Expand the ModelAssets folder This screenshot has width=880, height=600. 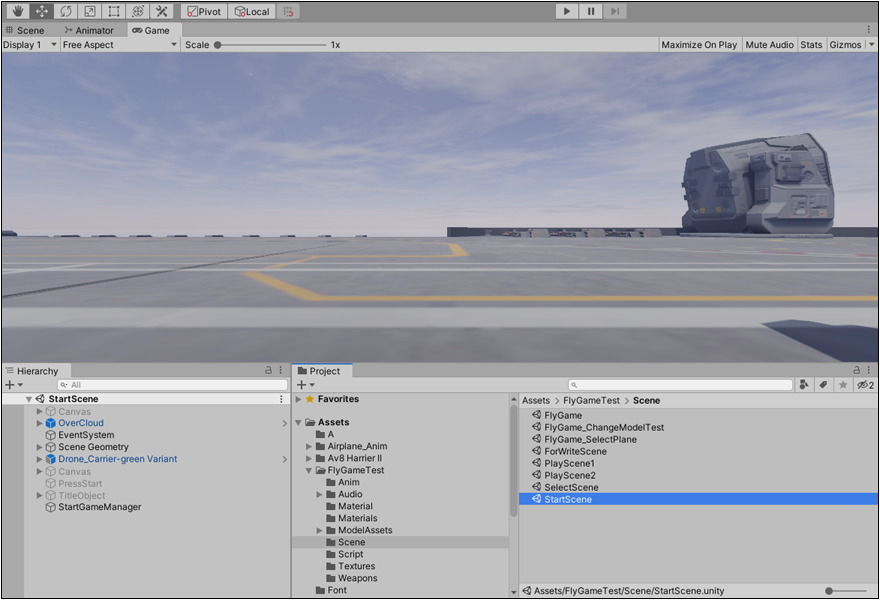tap(320, 530)
